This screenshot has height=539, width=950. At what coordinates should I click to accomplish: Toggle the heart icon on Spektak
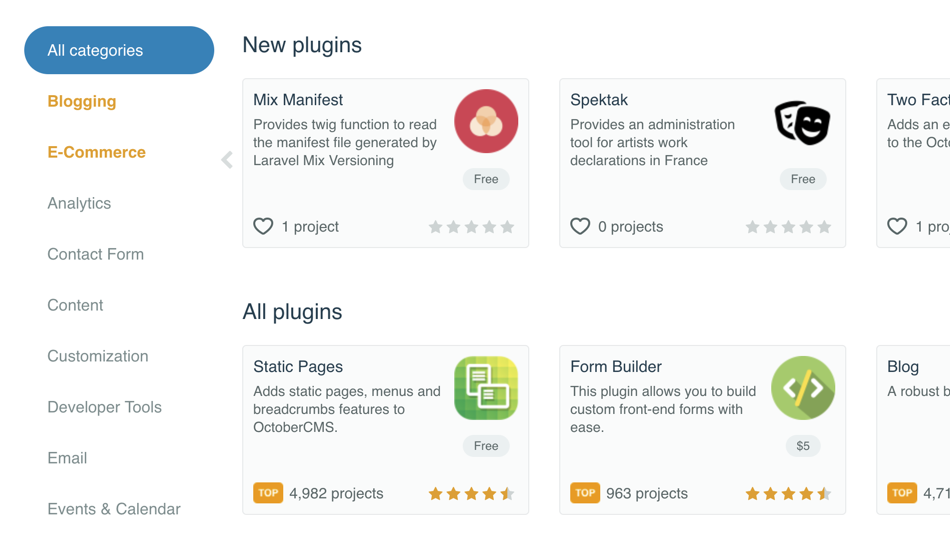coord(580,227)
